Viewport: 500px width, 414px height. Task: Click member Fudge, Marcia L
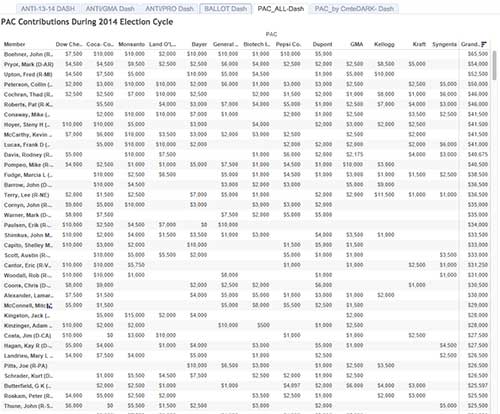click(28, 175)
